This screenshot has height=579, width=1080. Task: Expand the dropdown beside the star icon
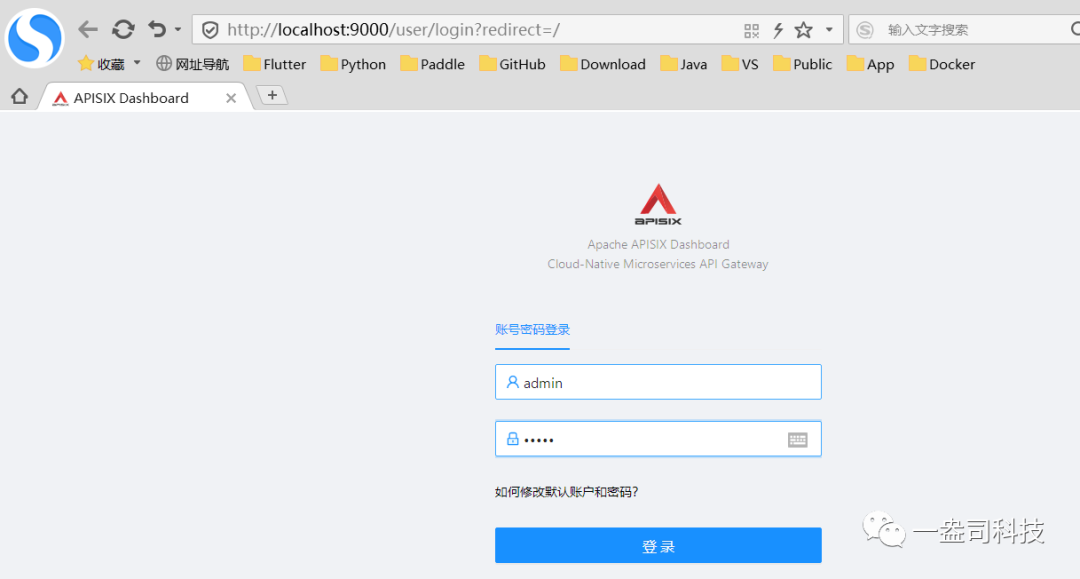(x=829, y=30)
